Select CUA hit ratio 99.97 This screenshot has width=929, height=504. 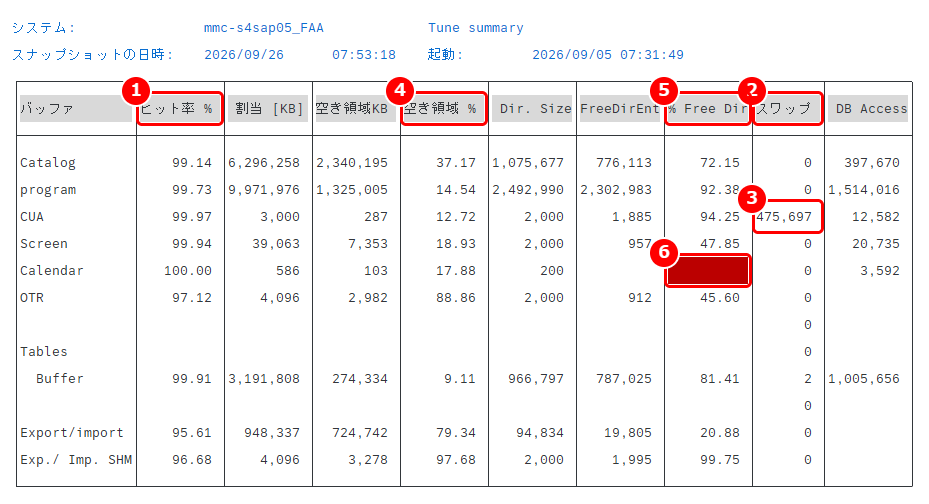191,217
